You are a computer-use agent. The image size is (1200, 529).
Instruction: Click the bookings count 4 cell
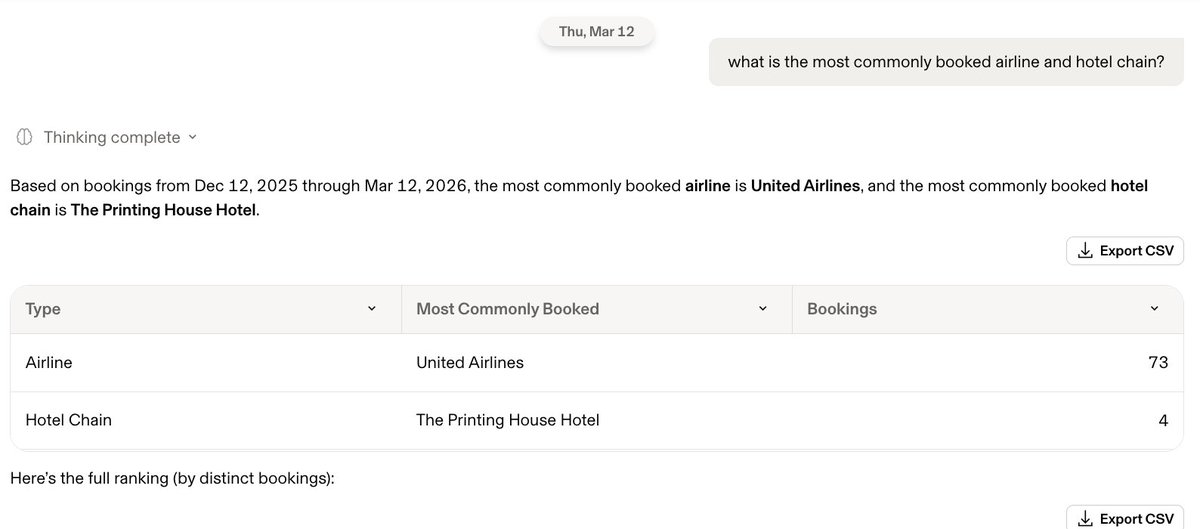1163,420
